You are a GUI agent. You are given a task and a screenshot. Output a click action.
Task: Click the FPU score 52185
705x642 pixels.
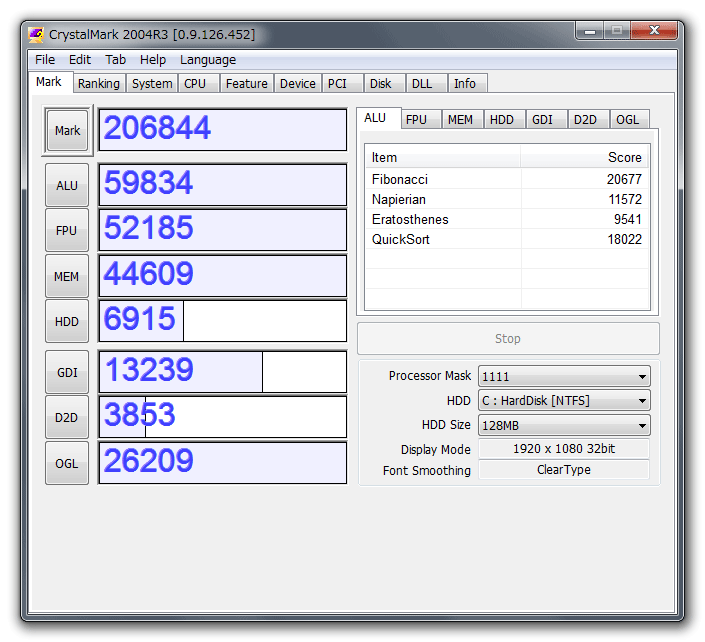pyautogui.click(x=223, y=230)
